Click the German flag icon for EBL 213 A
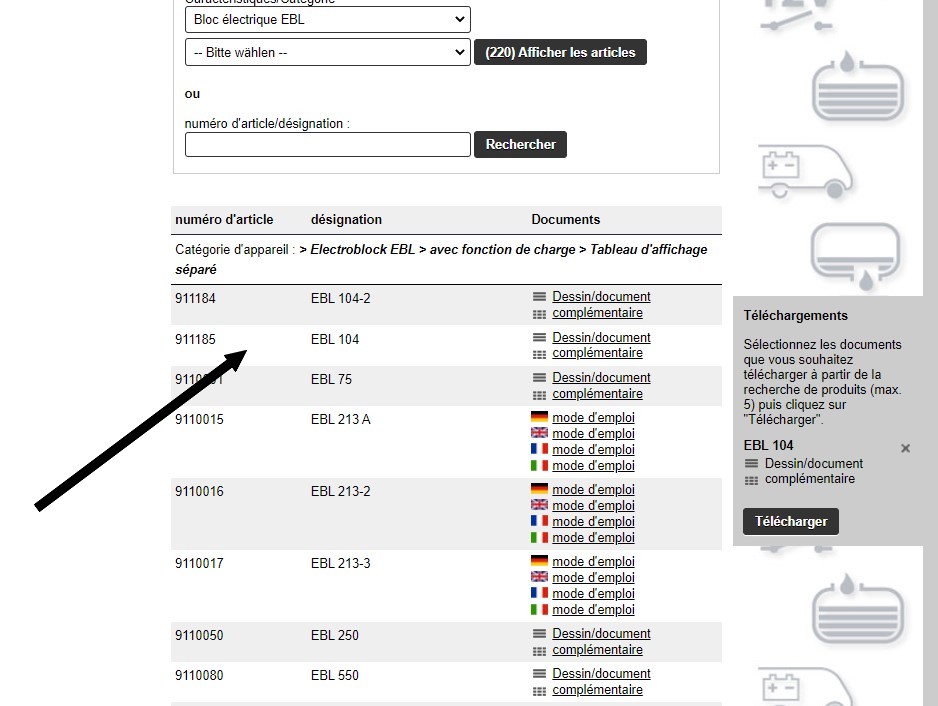 point(539,418)
